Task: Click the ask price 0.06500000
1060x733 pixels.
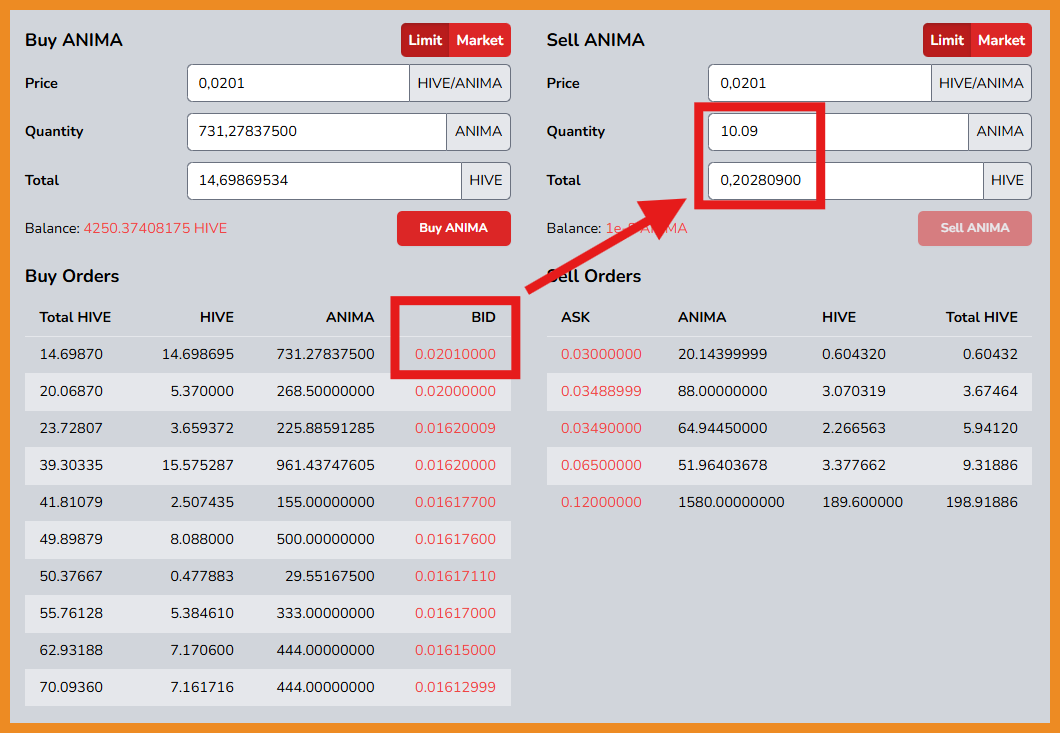Action: [601, 465]
